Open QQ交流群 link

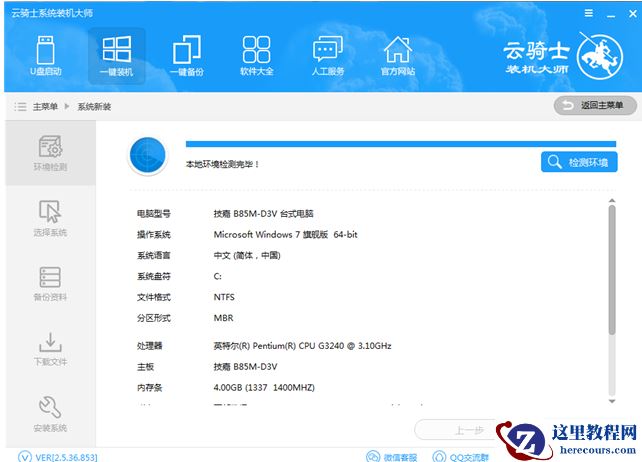tap(461, 457)
